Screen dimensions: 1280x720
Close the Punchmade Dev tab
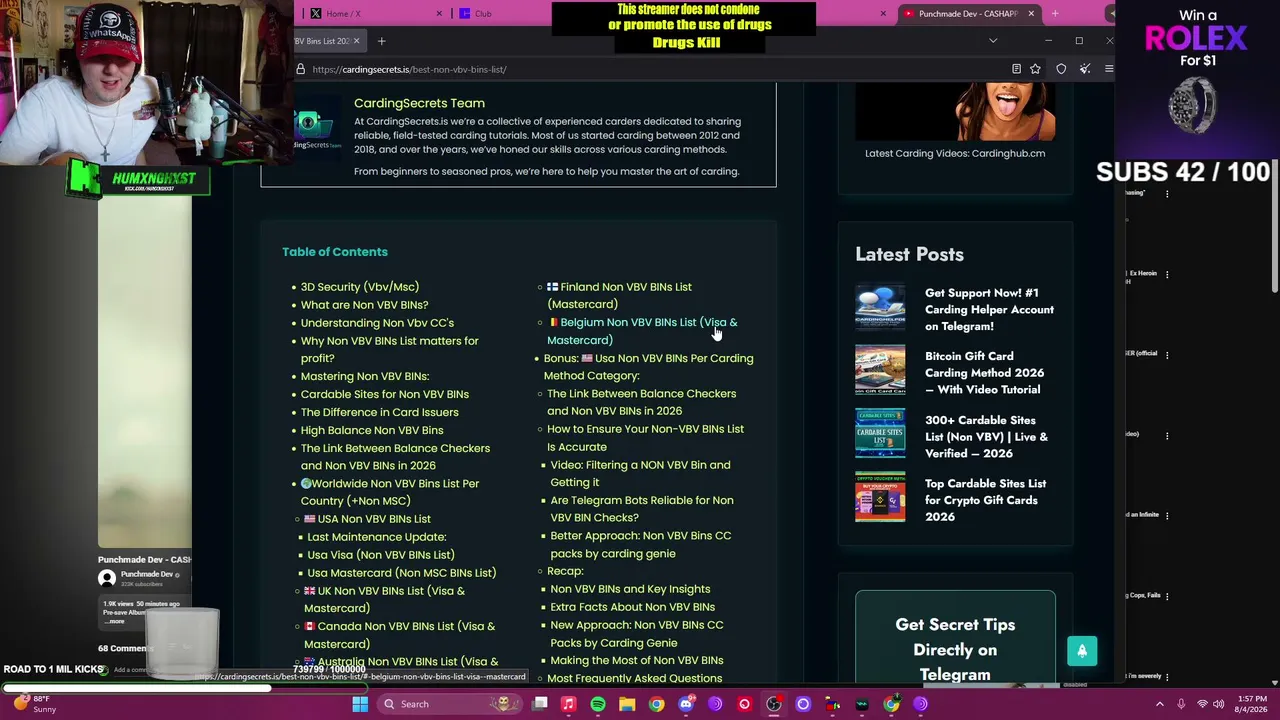(1030, 13)
